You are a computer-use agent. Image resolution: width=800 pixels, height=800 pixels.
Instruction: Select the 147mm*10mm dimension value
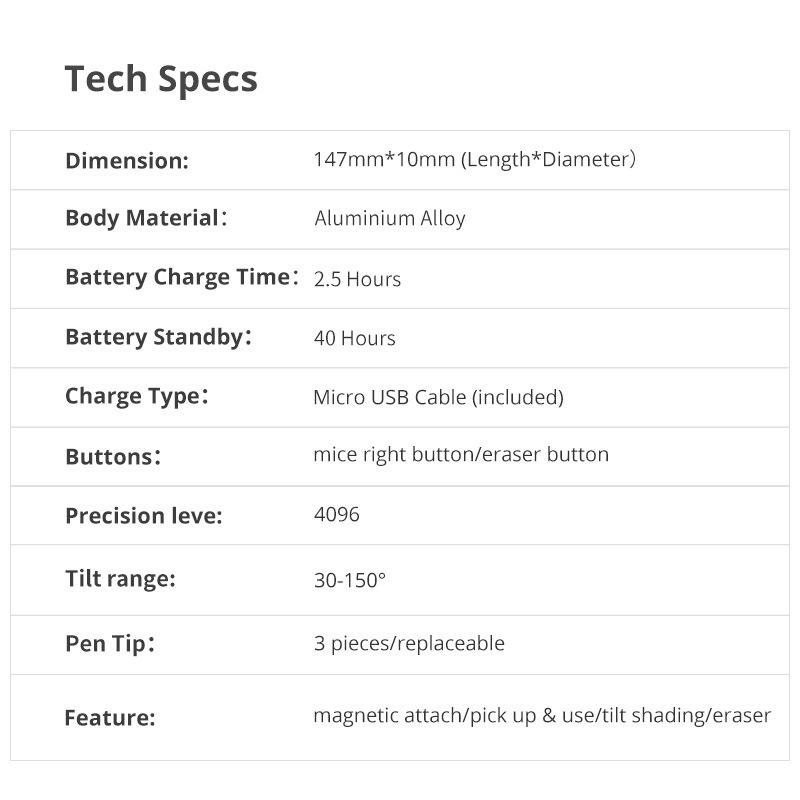click(475, 159)
